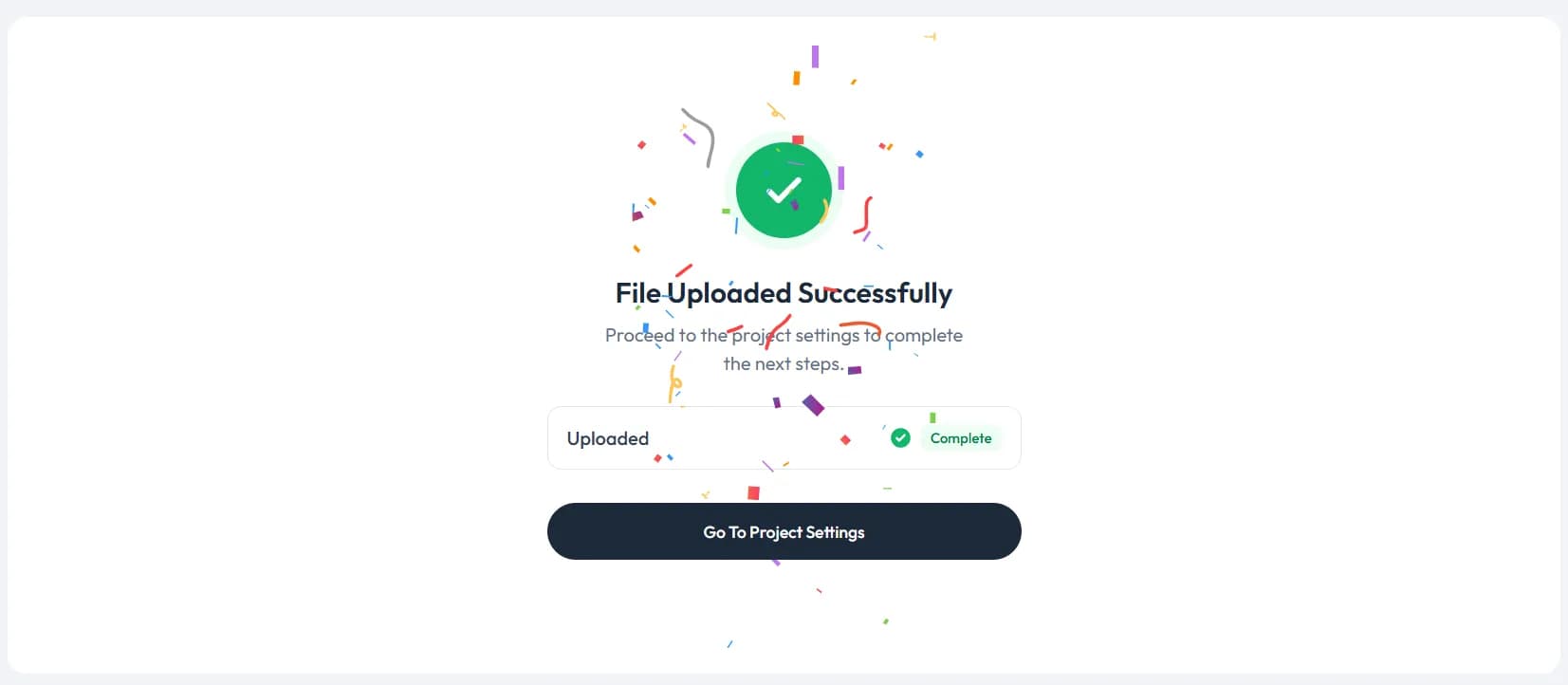The width and height of the screenshot is (1568, 685).
Task: Click the red curved streamer right of checkmark
Action: click(864, 215)
